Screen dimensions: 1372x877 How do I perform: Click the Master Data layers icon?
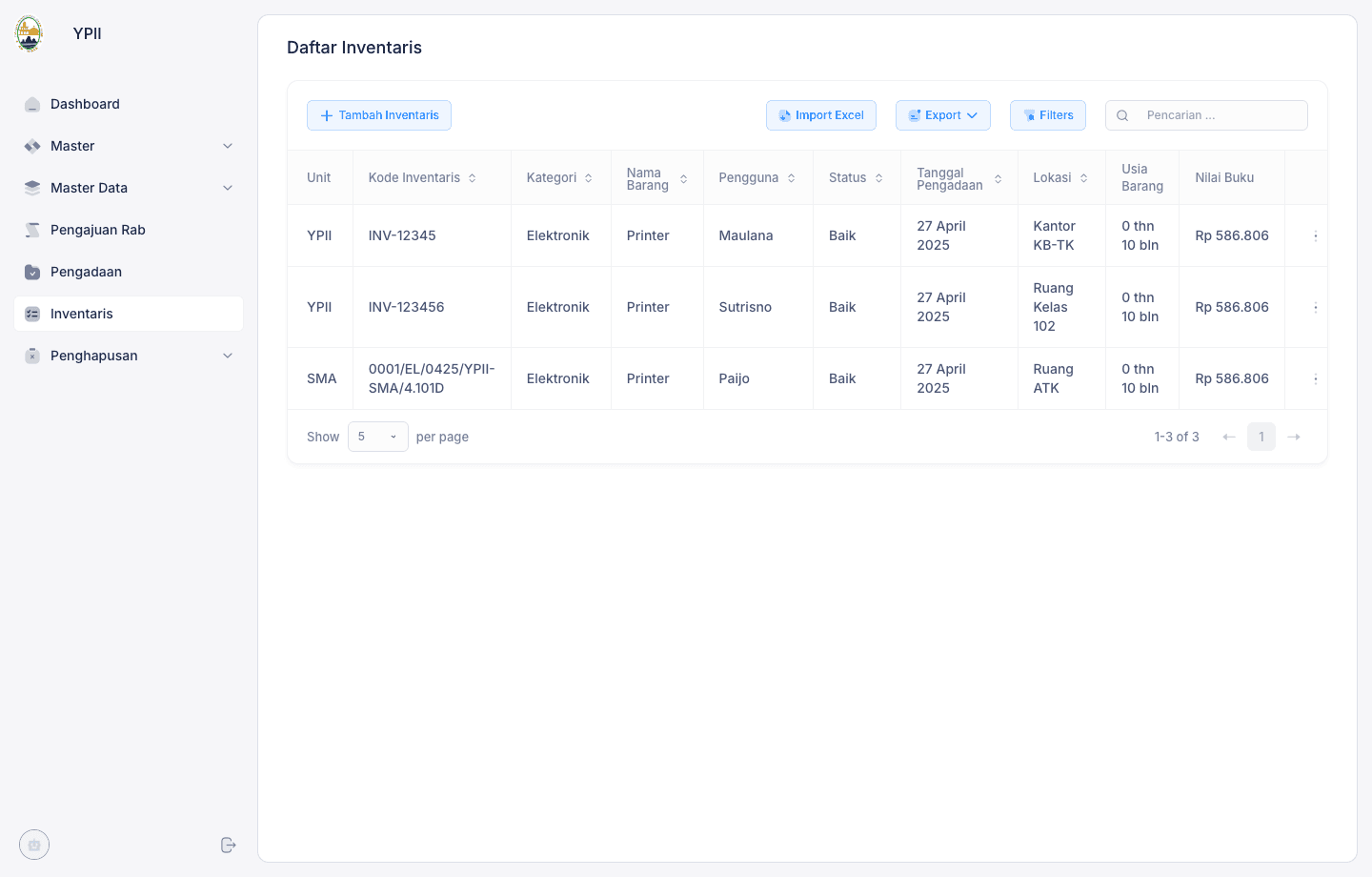pyautogui.click(x=32, y=188)
